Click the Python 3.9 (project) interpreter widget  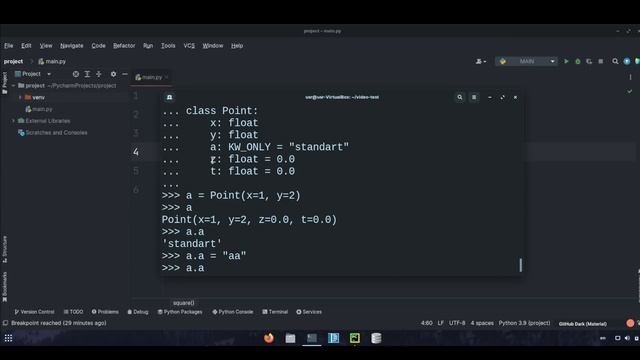524,323
